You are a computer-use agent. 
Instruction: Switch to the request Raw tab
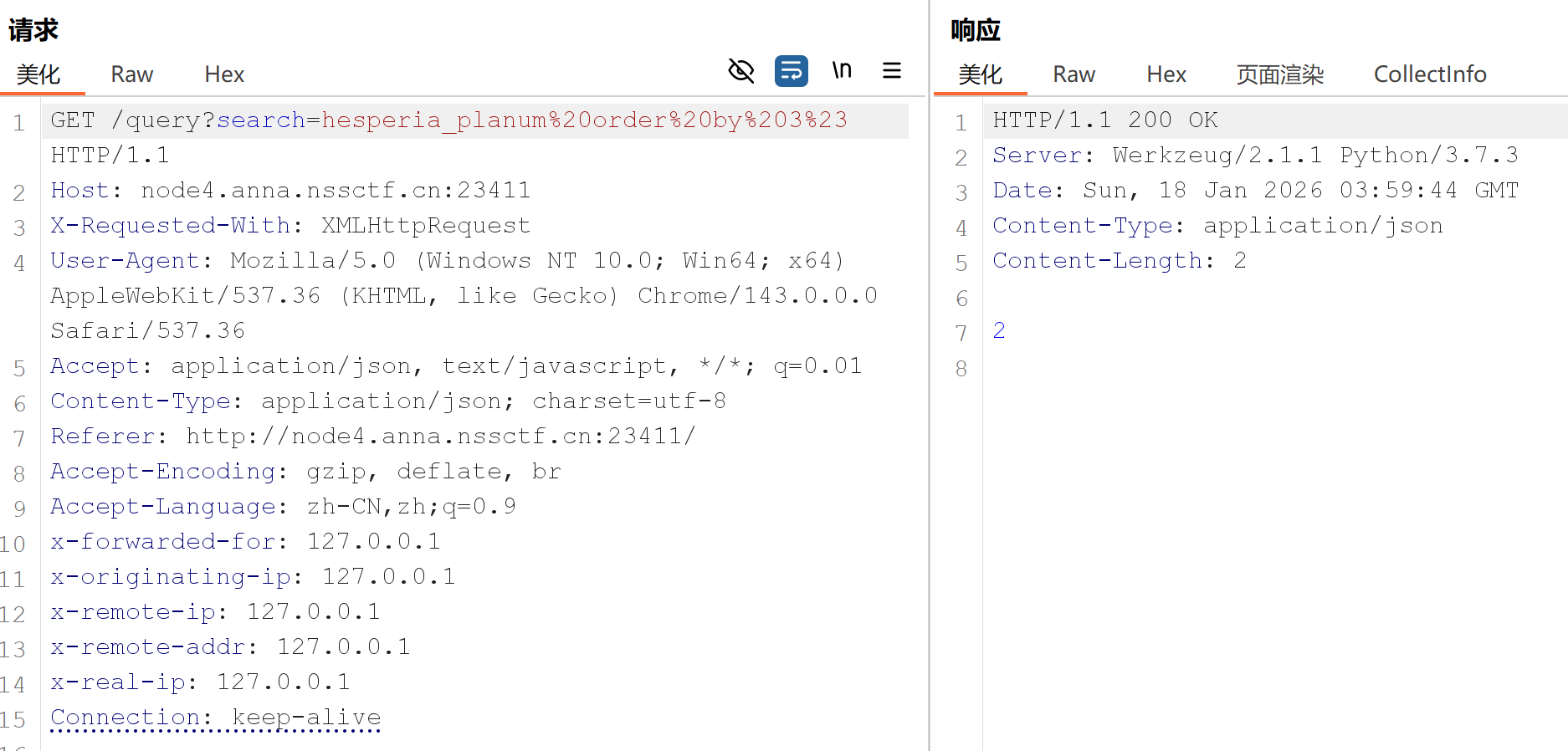132,74
